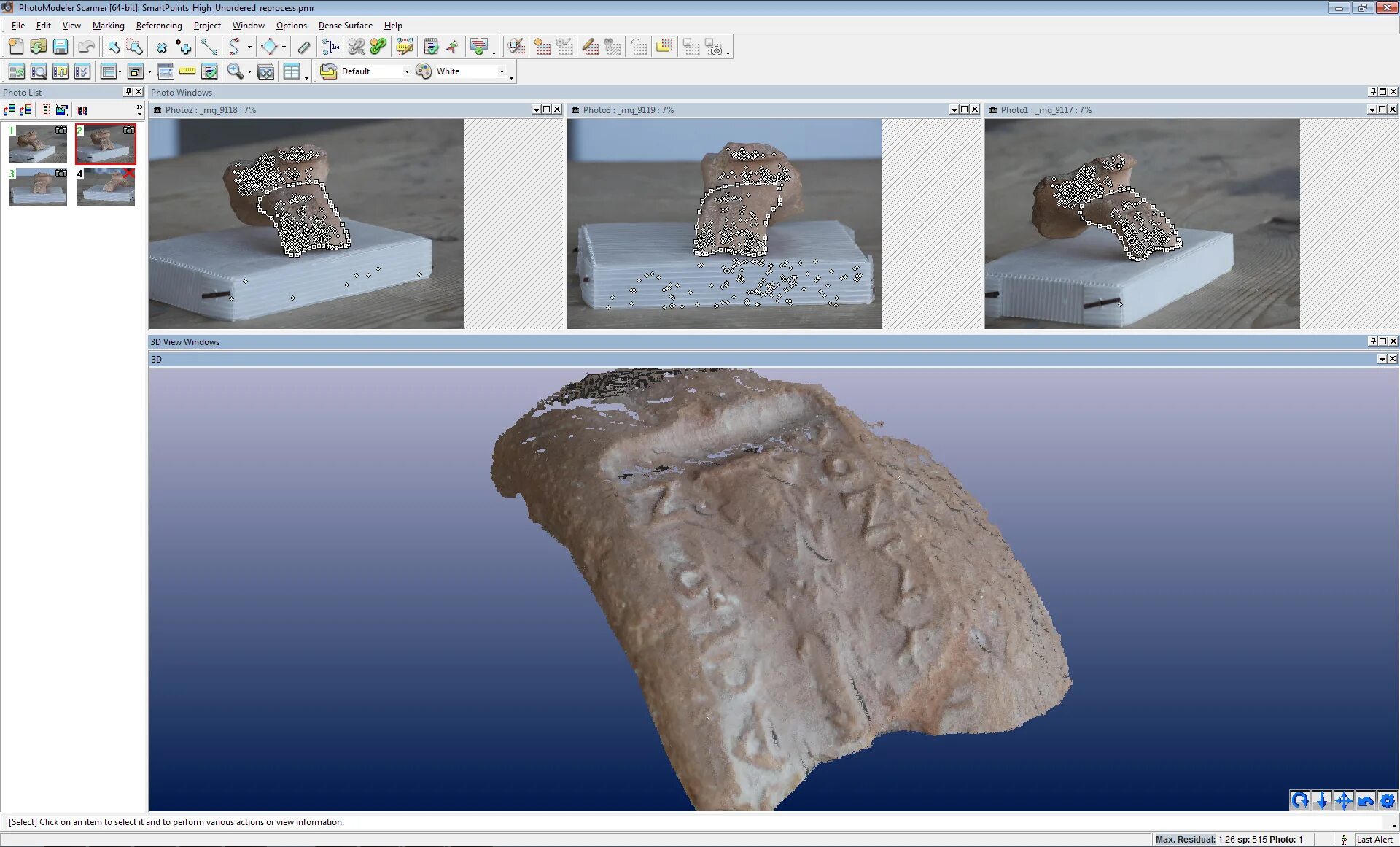
Task: Click the Zoom magnifier tool
Action: (235, 71)
